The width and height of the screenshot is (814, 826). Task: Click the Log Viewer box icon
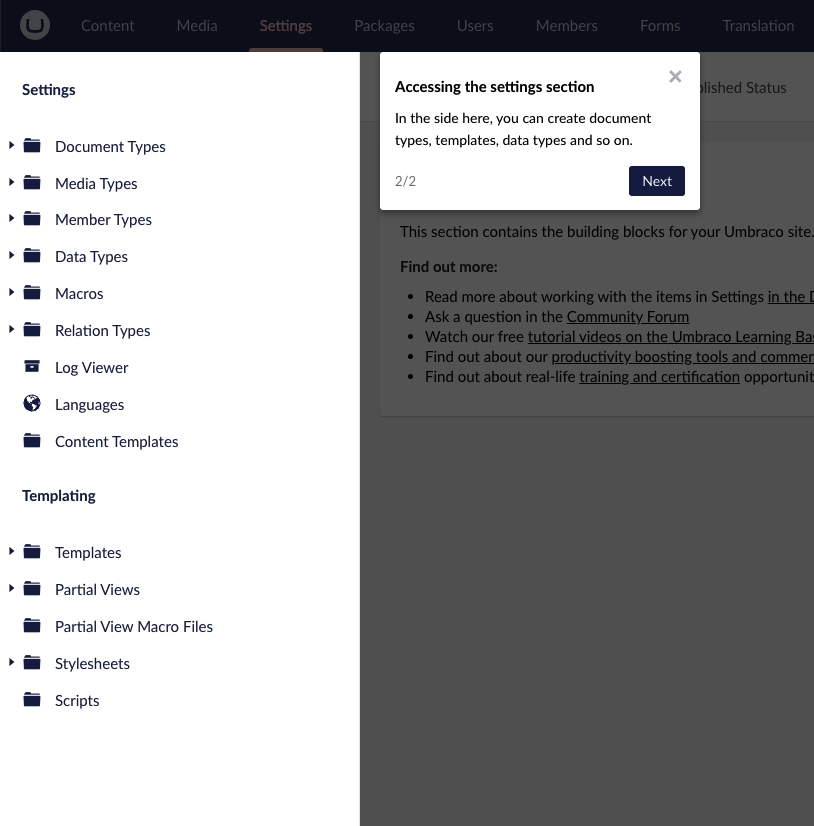click(32, 366)
